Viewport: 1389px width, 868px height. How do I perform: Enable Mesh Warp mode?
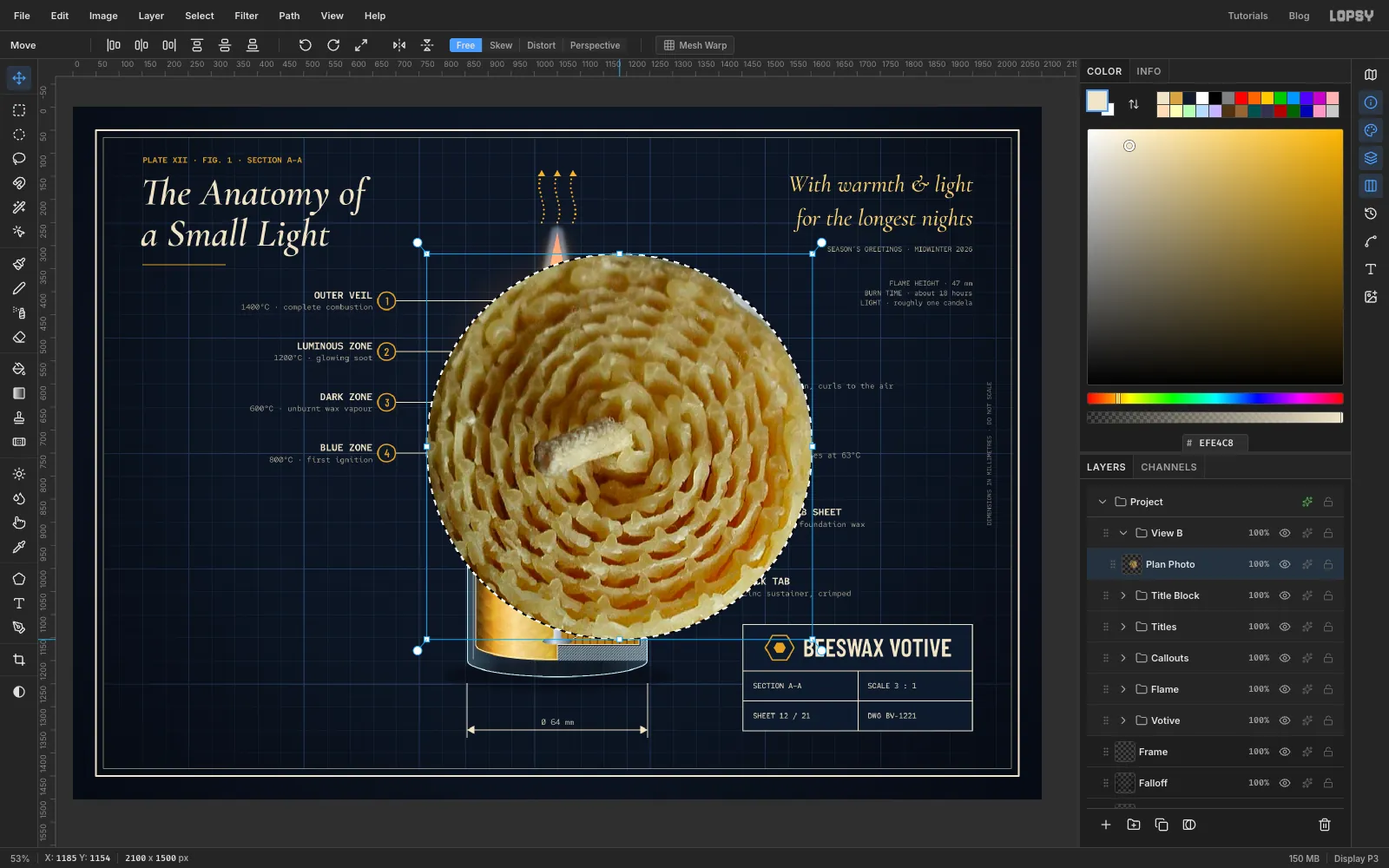pyautogui.click(x=695, y=45)
